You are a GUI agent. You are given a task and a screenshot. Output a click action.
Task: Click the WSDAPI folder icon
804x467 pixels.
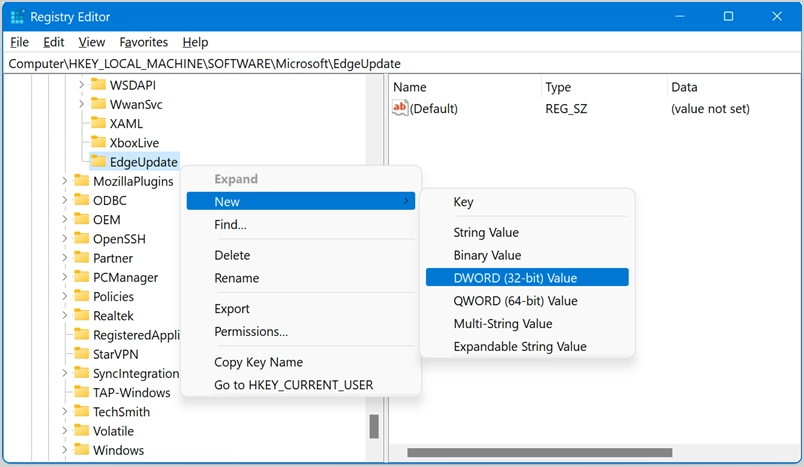coord(98,85)
